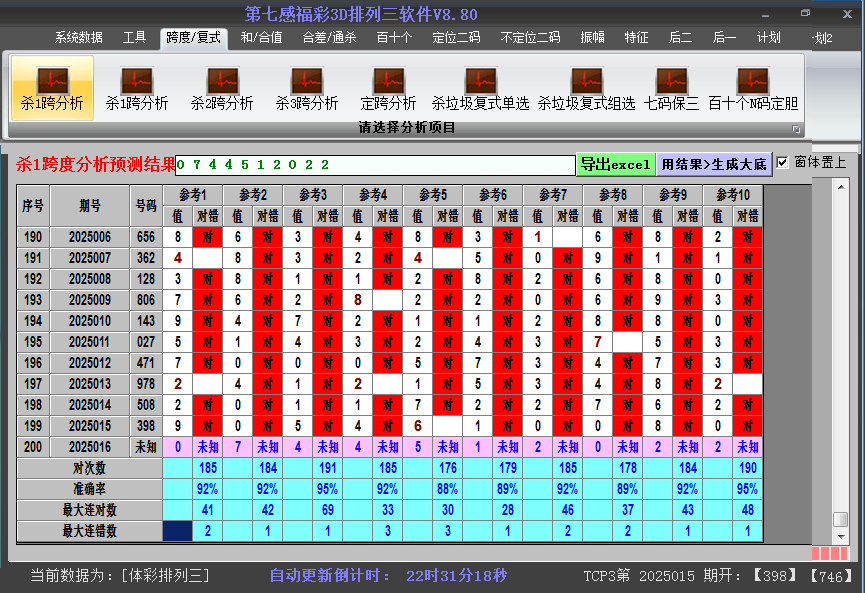Toggle the 窗体置上 checkbox

782,163
